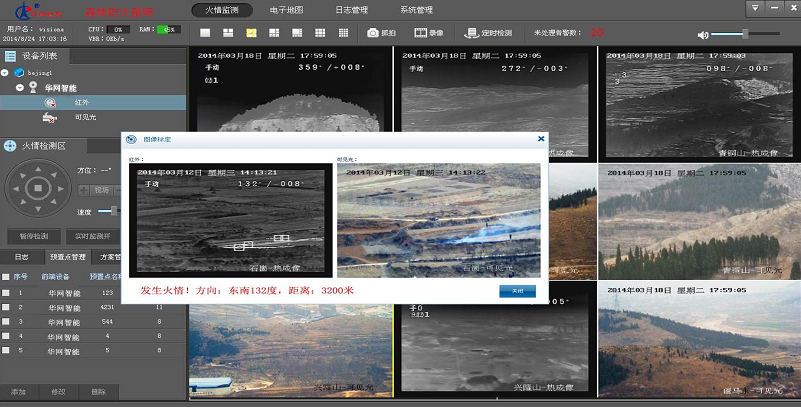The width and height of the screenshot is (801, 407).
Task: Click the PTZ up arrow
Action: (x=38, y=170)
